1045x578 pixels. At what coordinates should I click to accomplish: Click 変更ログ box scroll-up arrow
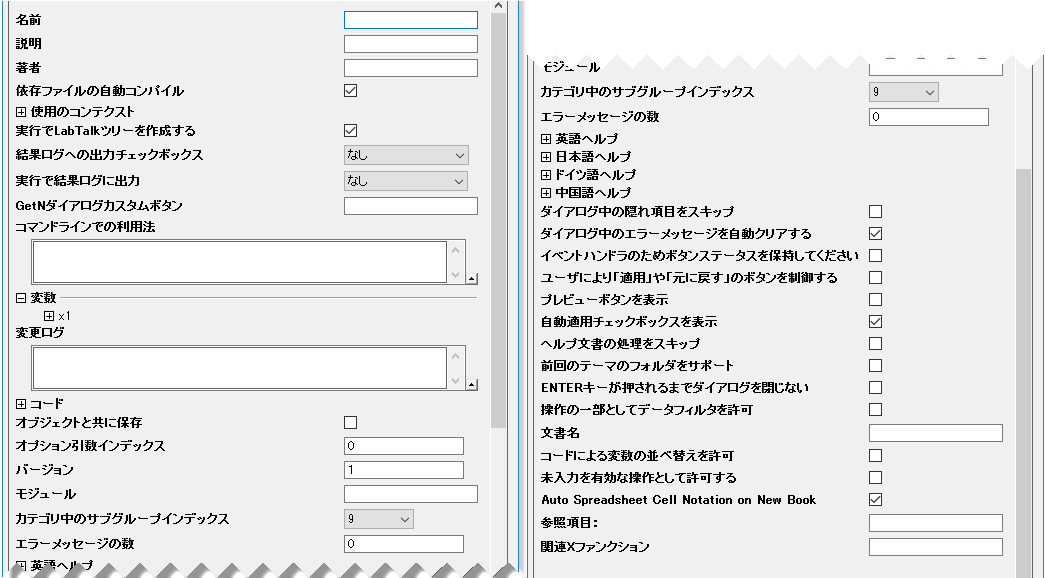[456, 356]
